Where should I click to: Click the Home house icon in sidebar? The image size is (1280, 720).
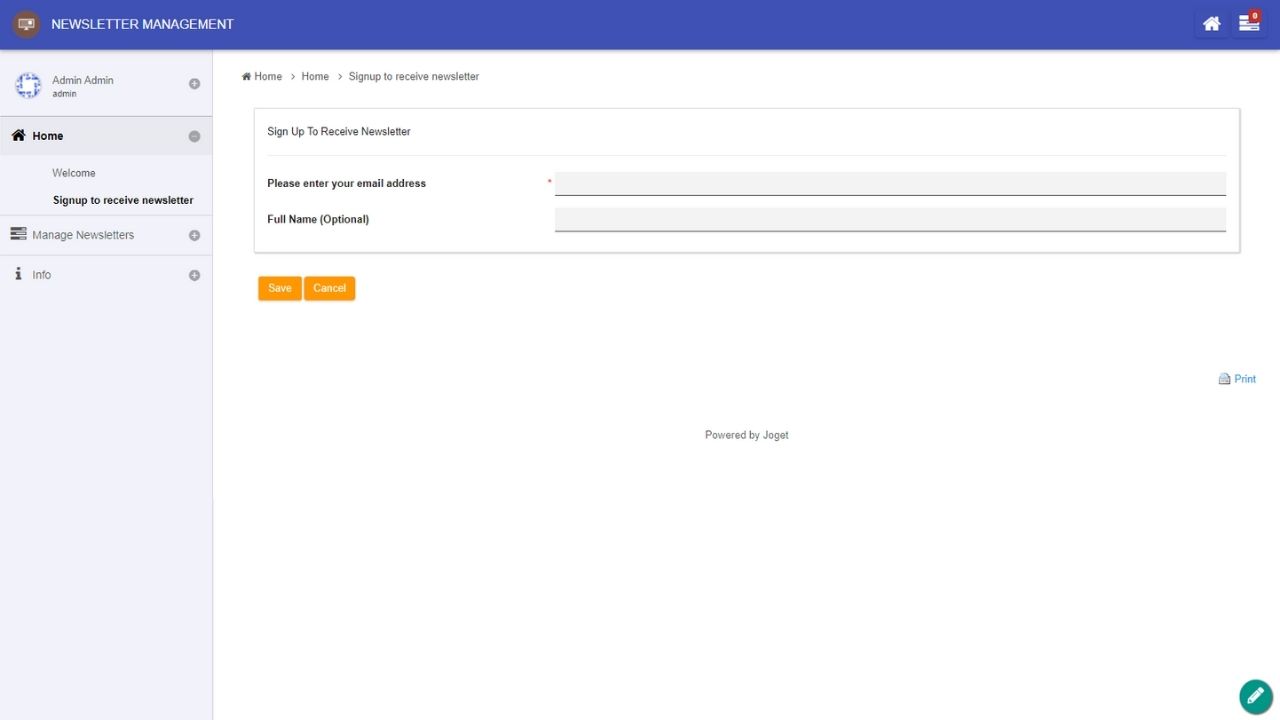[x=18, y=135]
